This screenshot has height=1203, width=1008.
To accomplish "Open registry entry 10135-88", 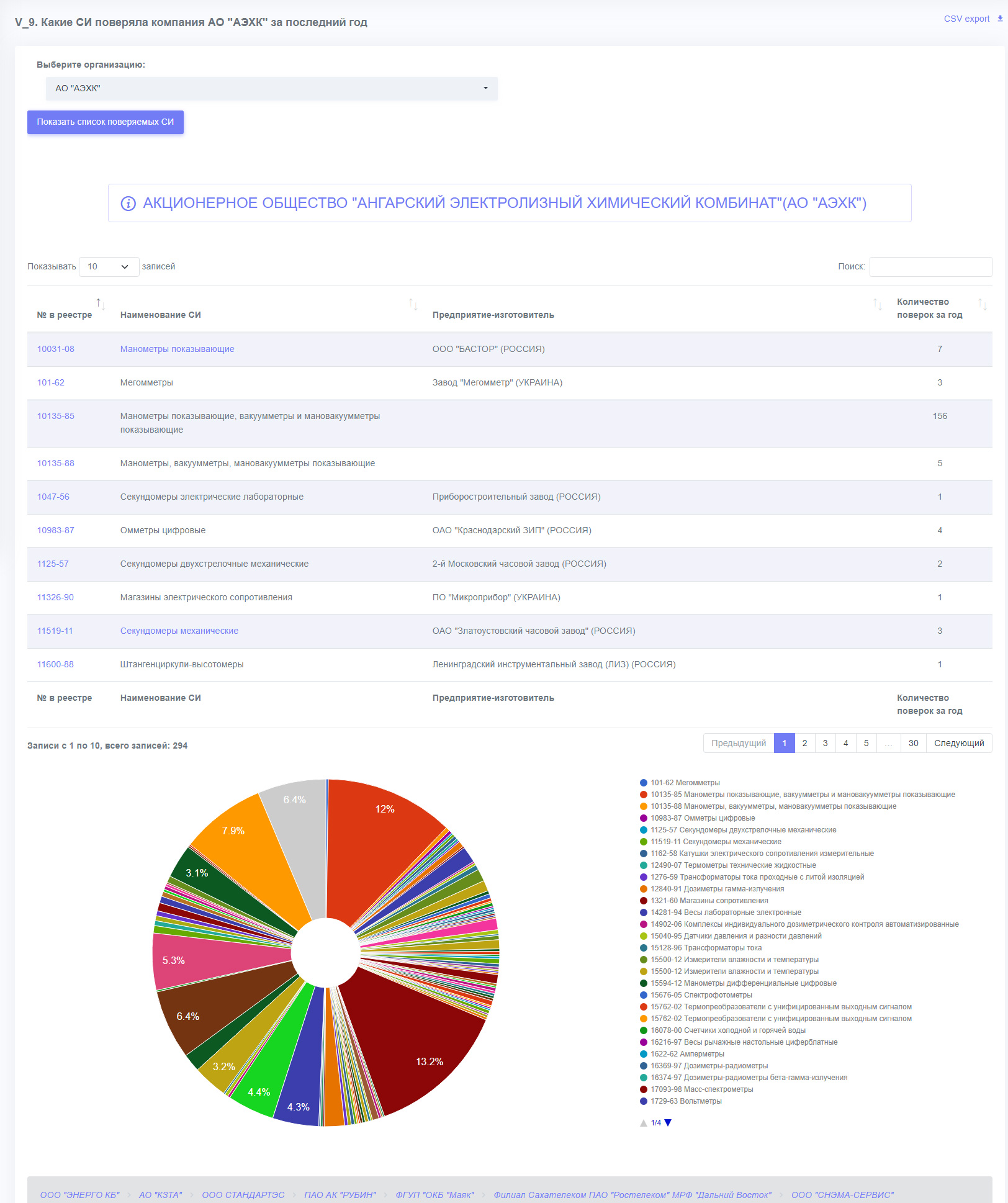I will (x=56, y=463).
